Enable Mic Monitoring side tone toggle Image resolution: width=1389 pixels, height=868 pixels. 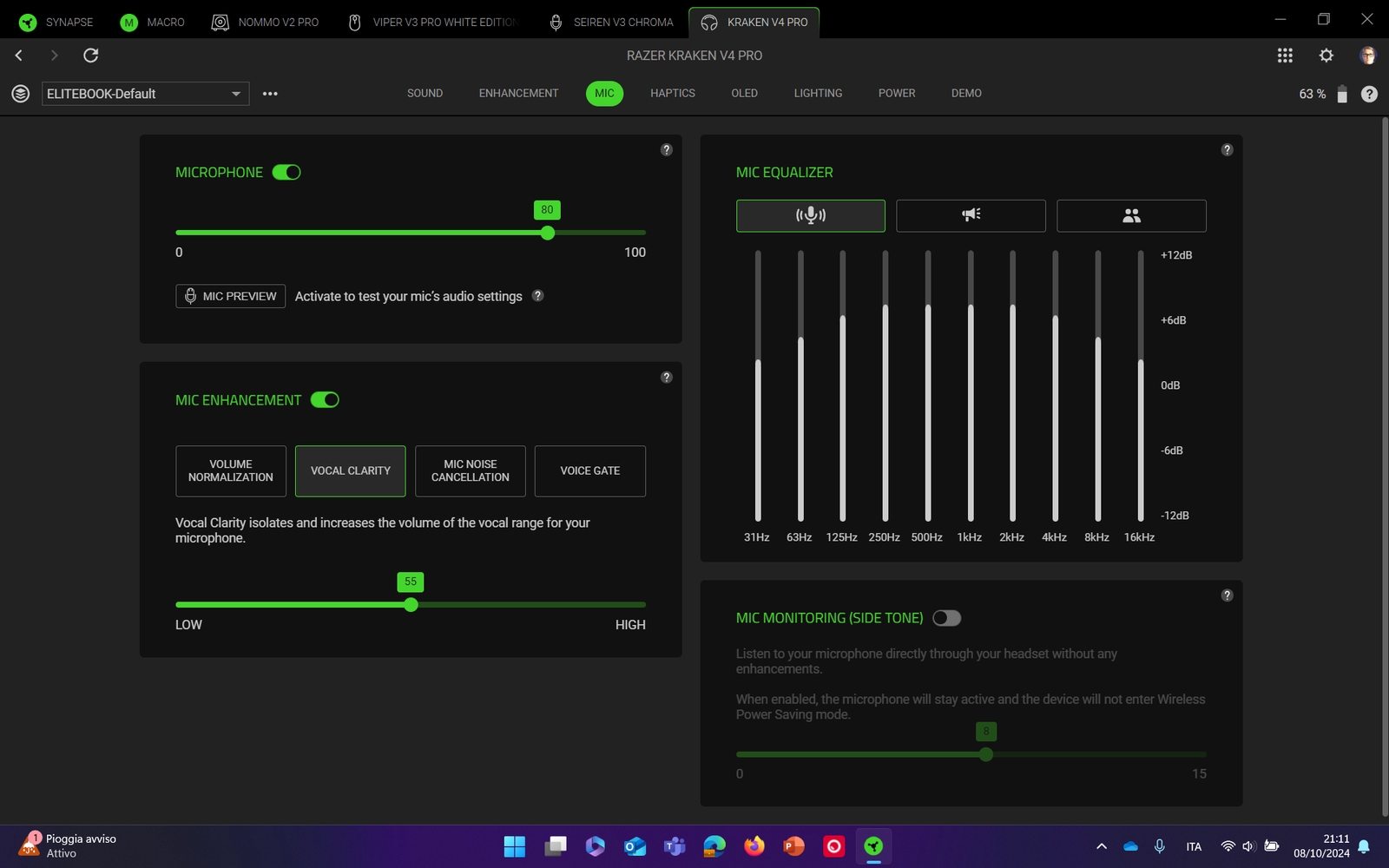click(946, 618)
